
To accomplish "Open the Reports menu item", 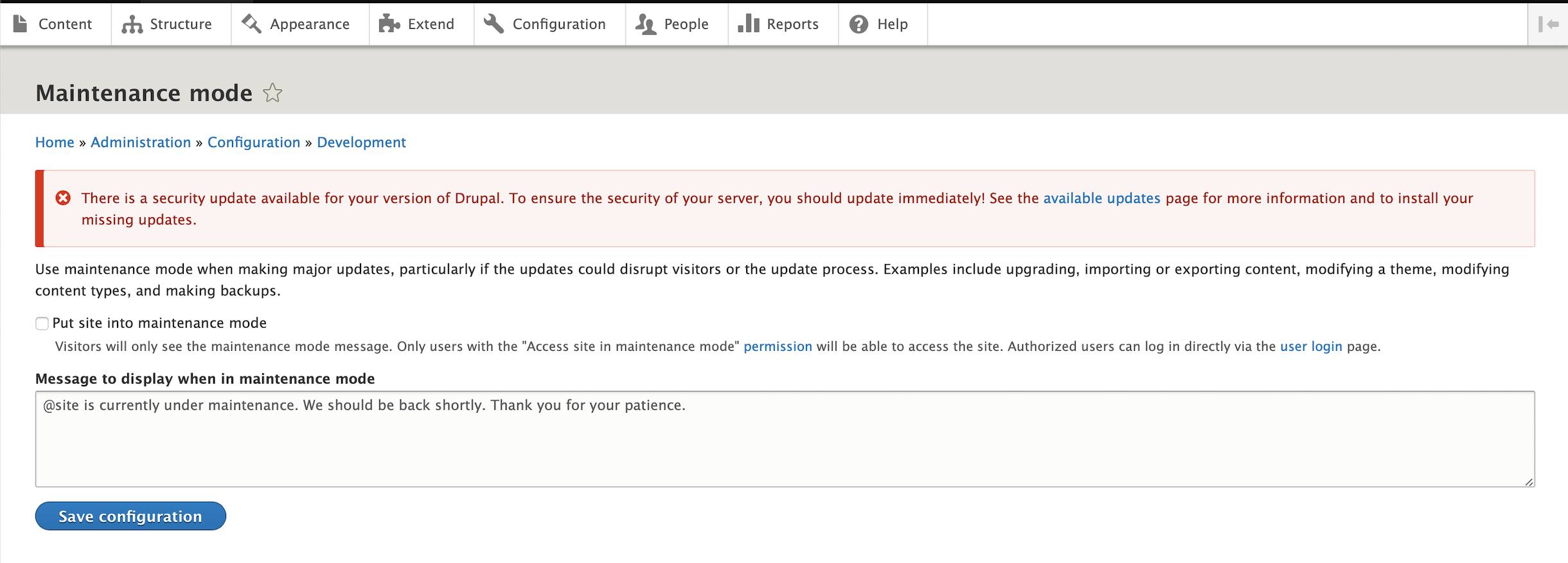I will (x=792, y=24).
